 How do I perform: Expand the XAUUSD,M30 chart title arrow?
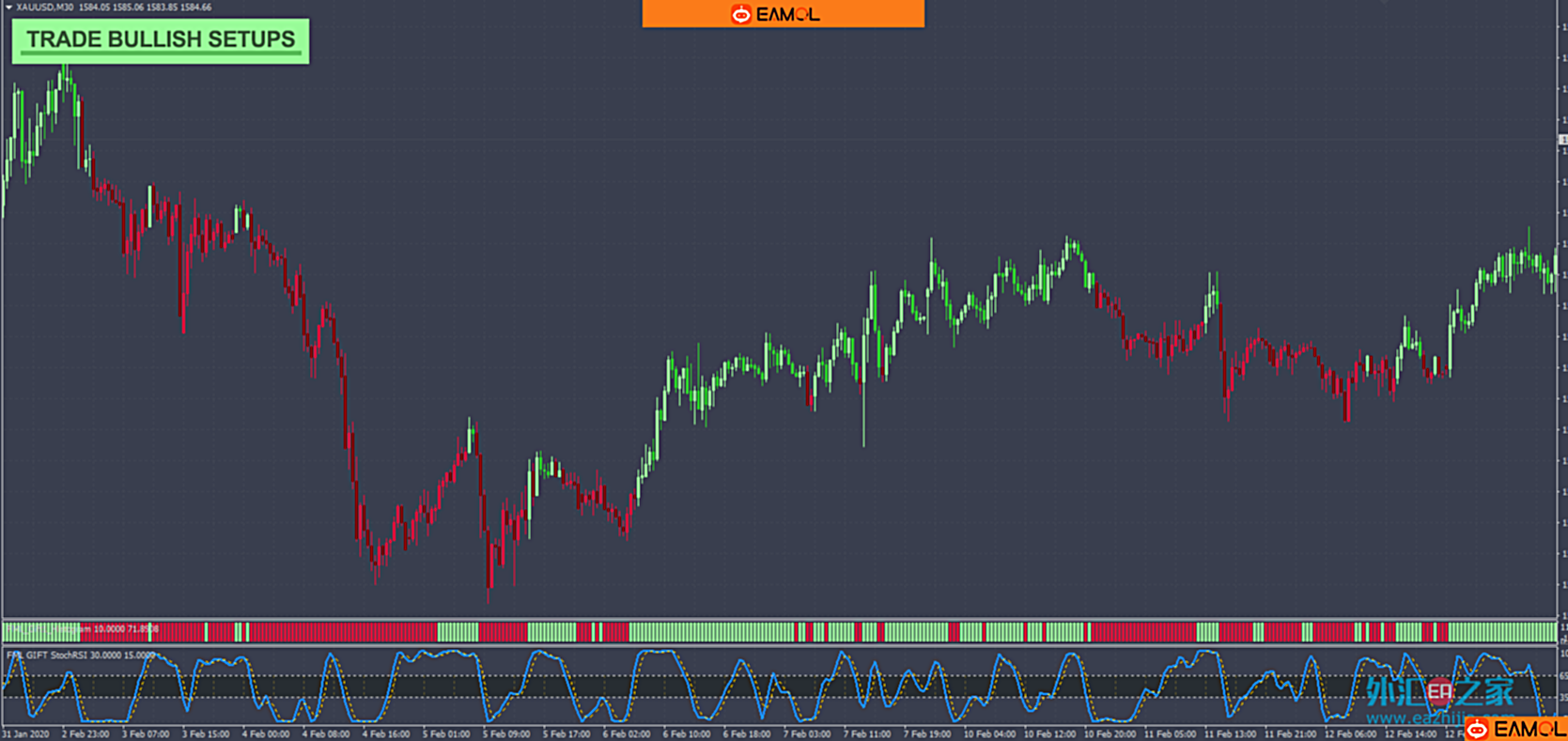(x=8, y=7)
